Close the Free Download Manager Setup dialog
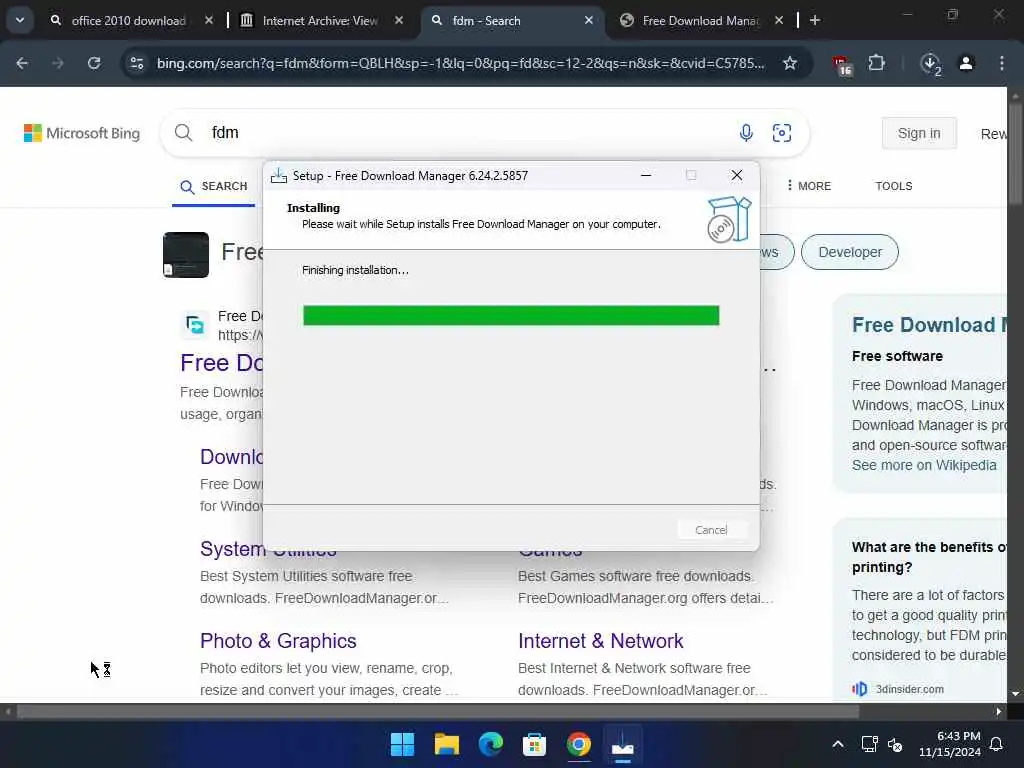1024x768 pixels. (x=737, y=175)
